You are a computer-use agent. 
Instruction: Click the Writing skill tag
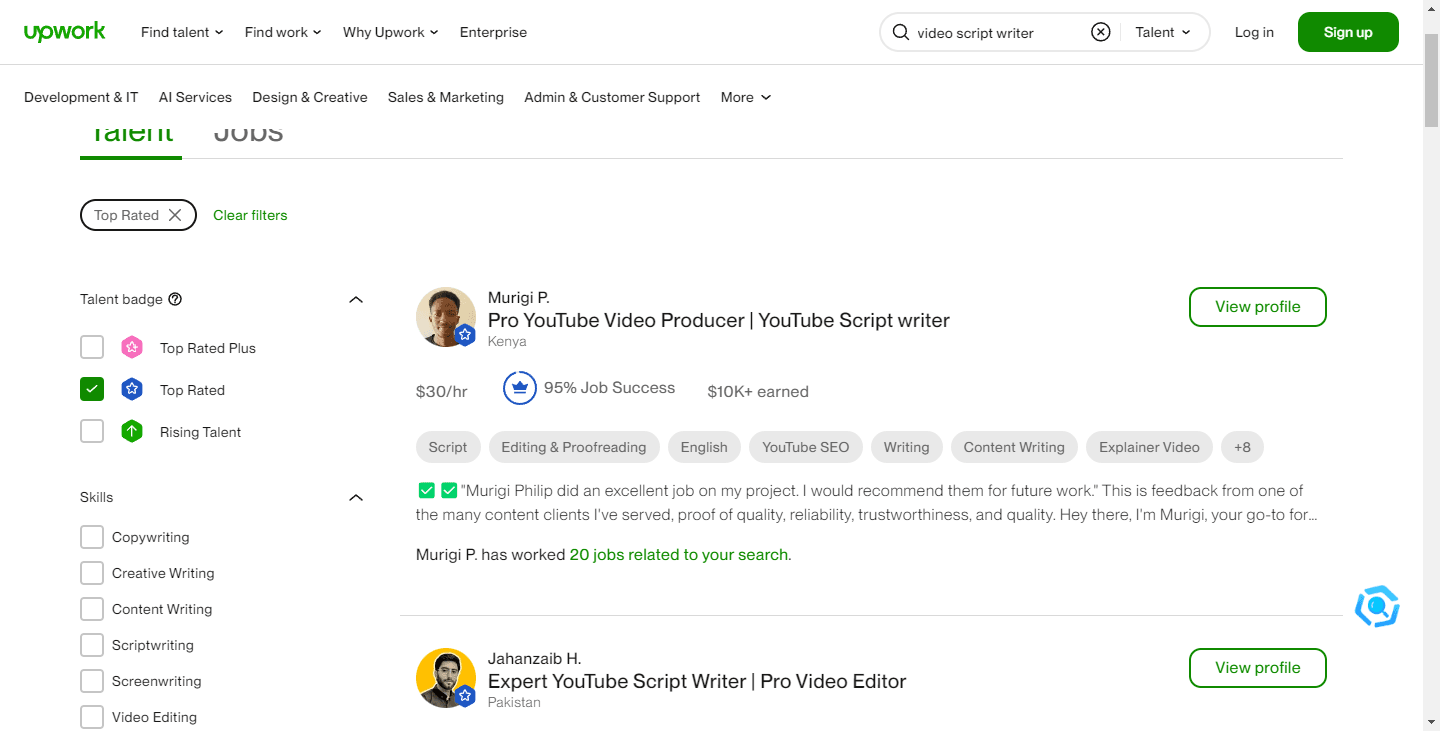pos(907,447)
